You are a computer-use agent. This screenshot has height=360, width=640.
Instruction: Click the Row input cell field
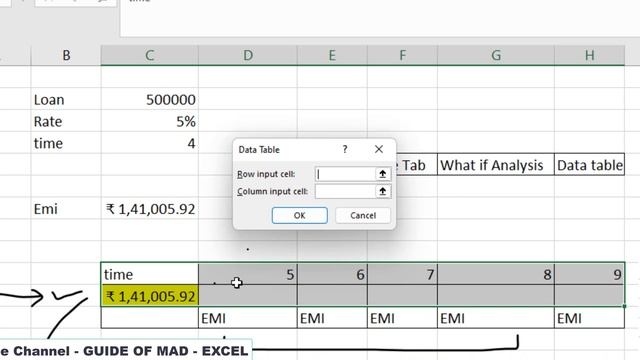345,174
